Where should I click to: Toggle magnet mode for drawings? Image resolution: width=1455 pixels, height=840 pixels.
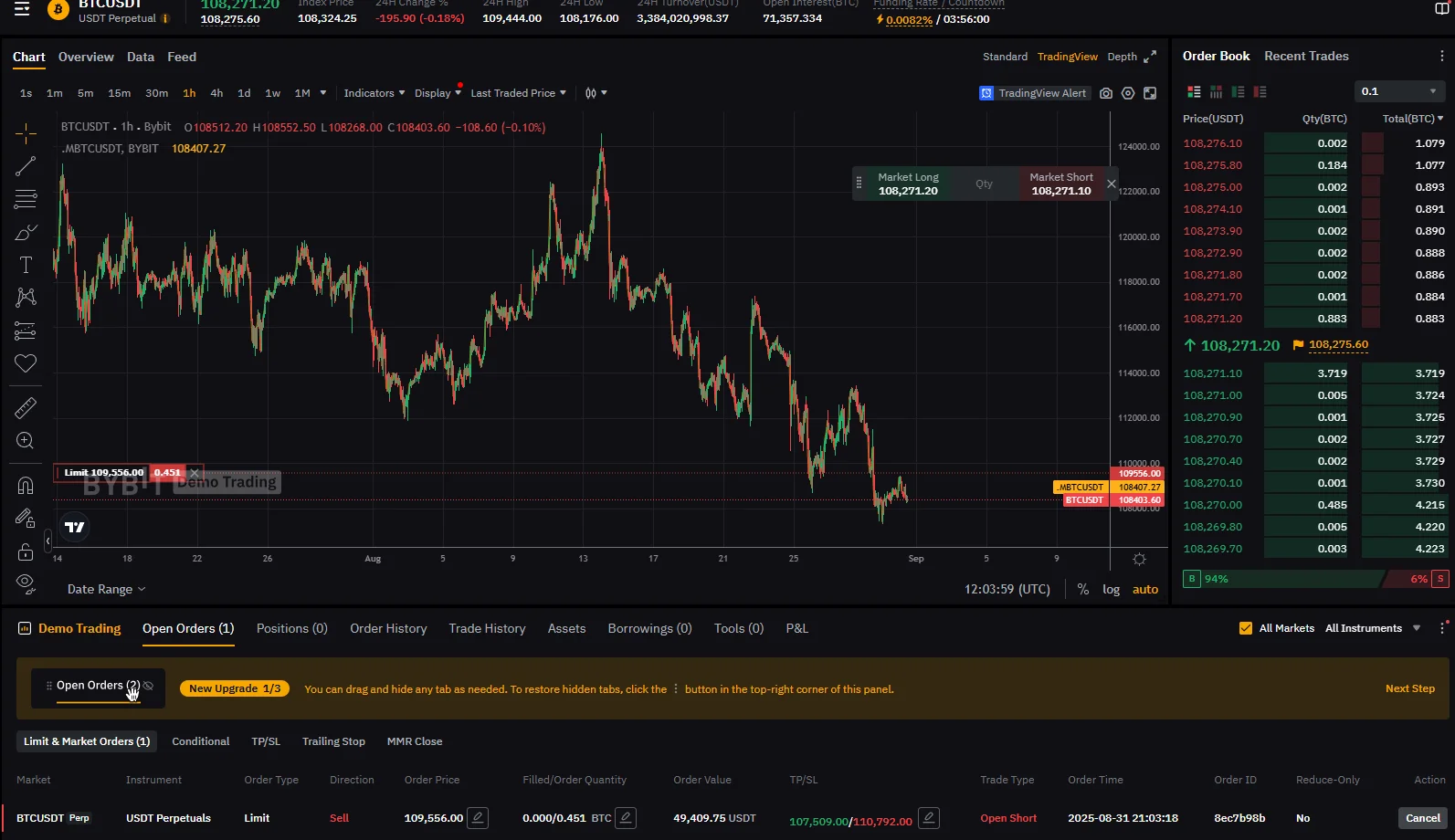point(26,485)
